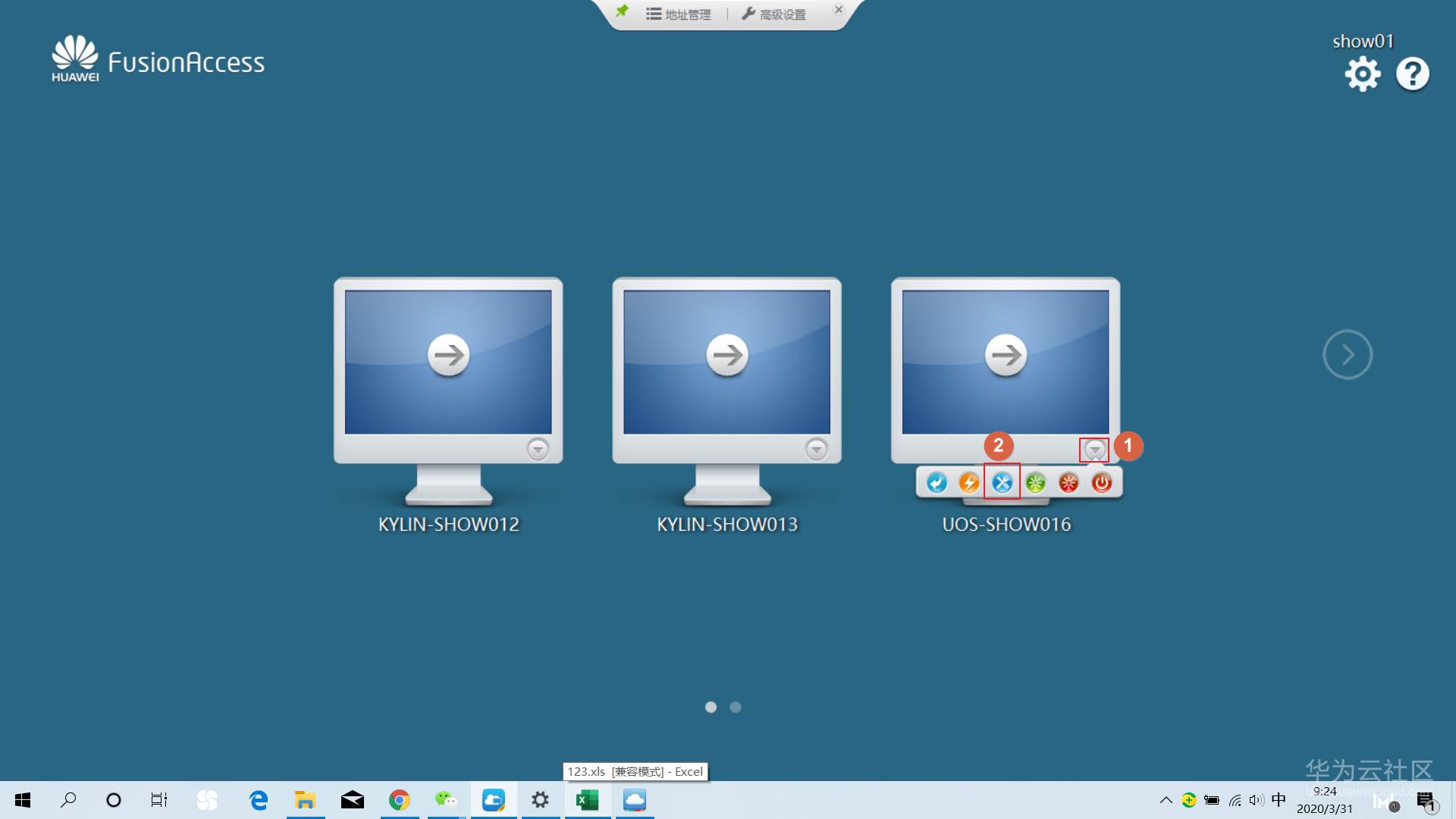Collapse the dropdown arrow on UOS-SHOW016
The image size is (1456, 819).
[x=1094, y=449]
